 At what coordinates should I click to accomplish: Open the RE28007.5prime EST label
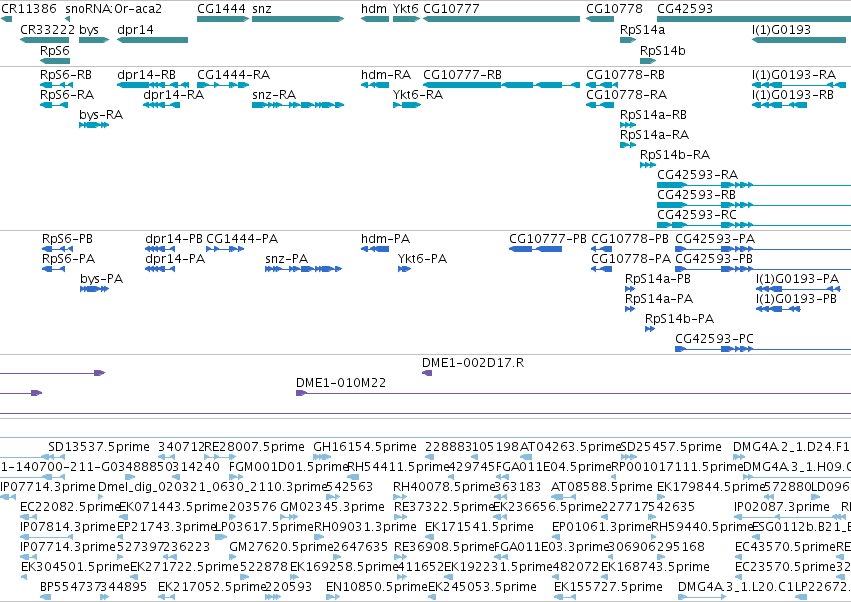click(x=254, y=447)
